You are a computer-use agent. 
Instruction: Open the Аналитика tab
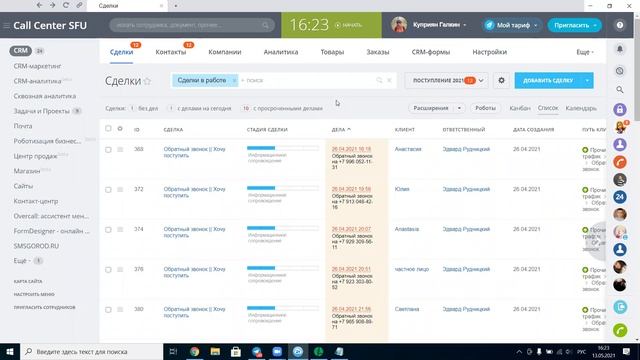281,52
